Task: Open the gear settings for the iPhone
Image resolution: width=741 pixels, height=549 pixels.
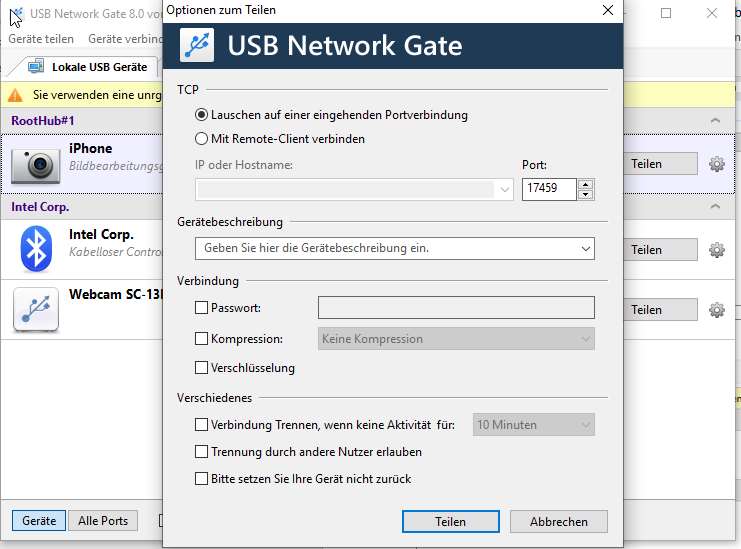Action: [716, 164]
